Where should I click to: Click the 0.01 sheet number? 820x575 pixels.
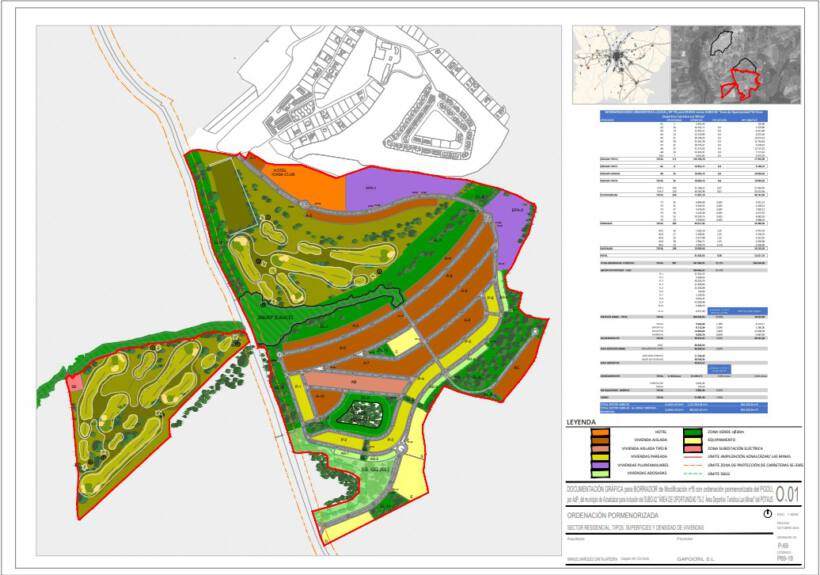(x=787, y=493)
